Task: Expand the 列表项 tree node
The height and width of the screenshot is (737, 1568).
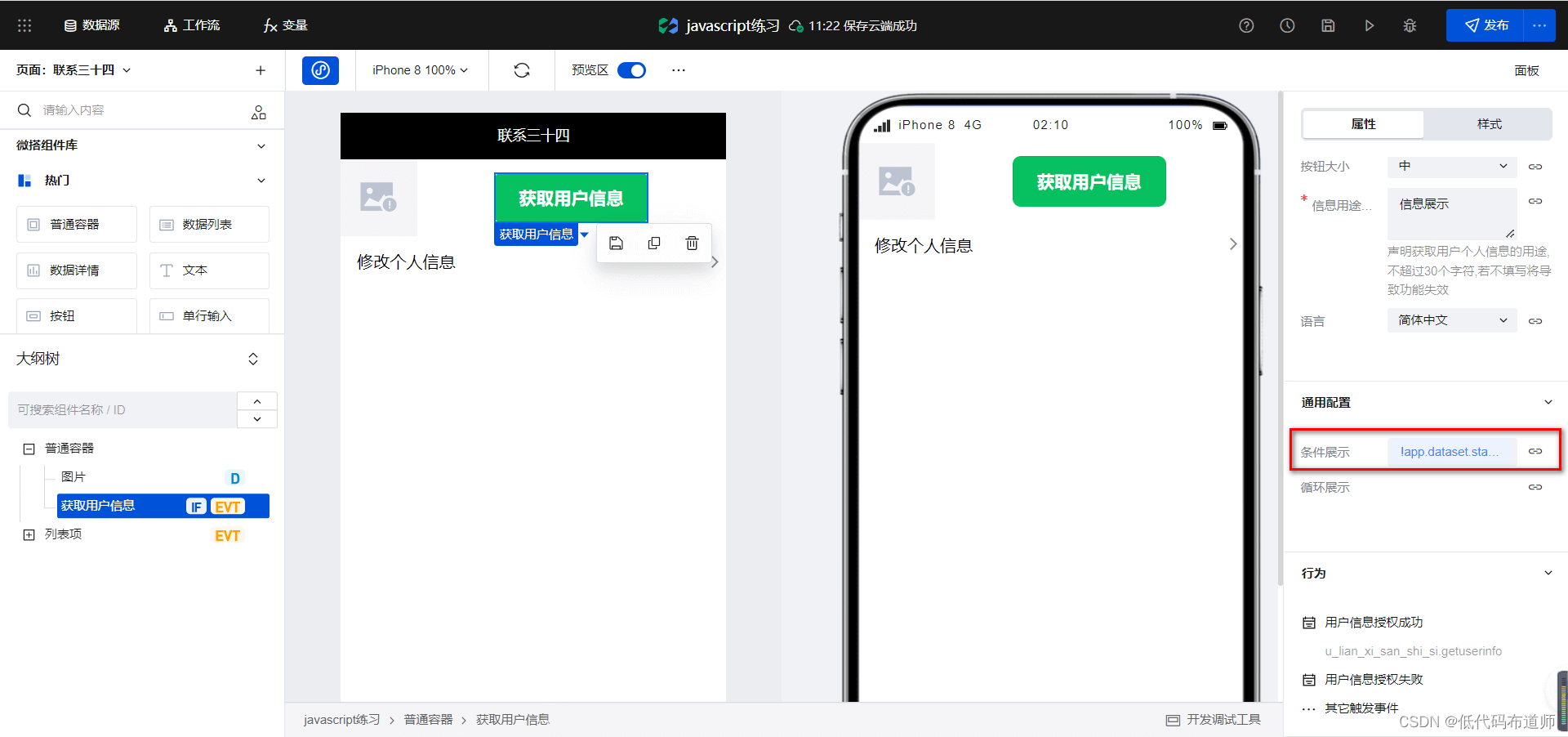Action: [29, 534]
